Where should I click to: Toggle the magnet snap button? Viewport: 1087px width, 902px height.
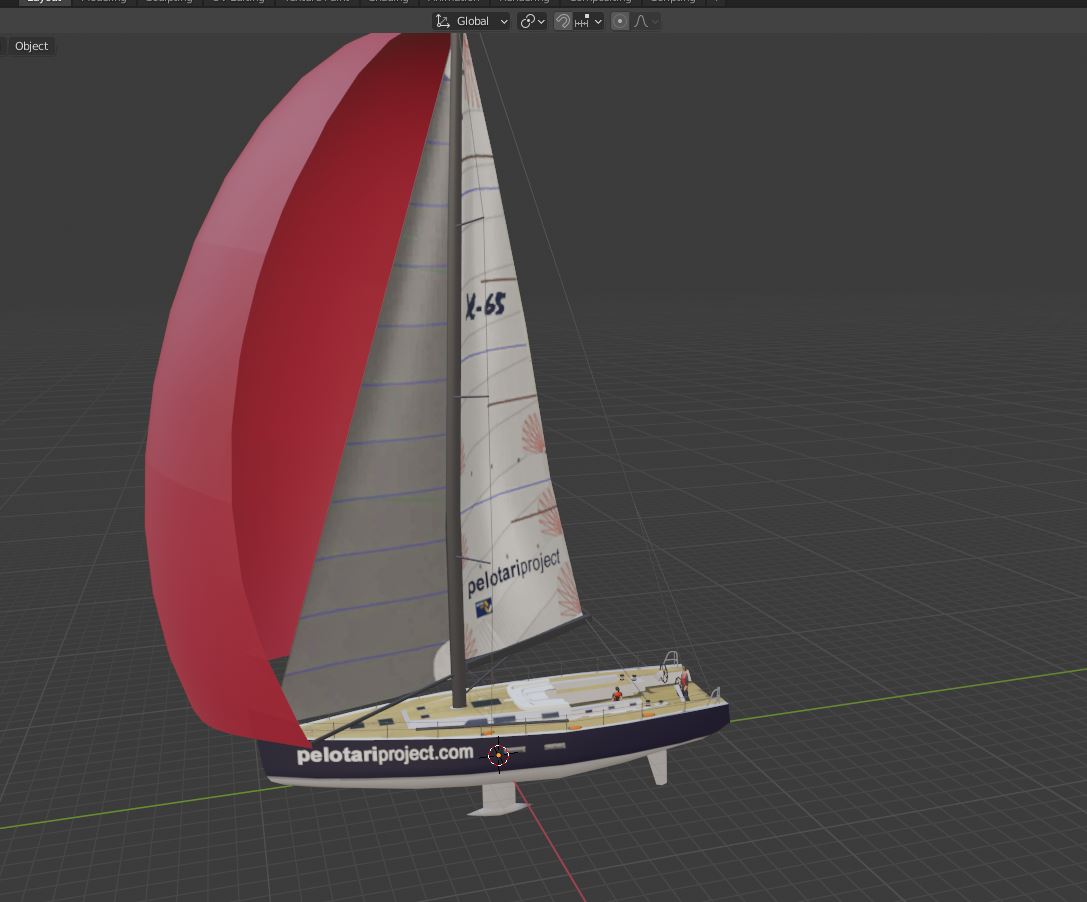562,21
